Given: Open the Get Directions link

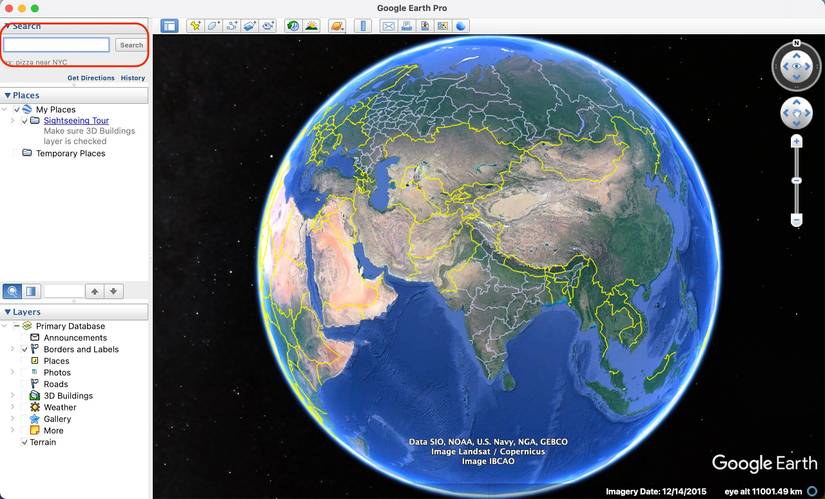Looking at the screenshot, I should 91,78.
